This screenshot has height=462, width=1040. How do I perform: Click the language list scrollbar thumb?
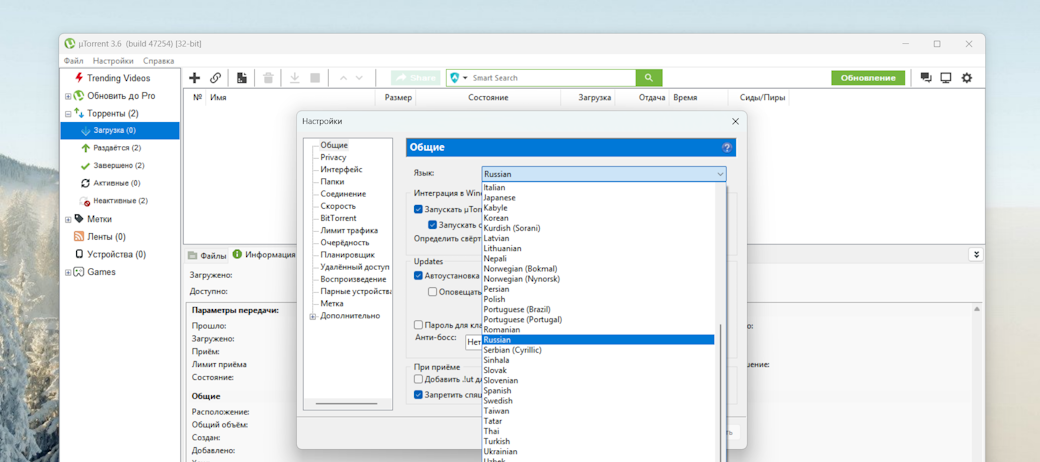720,391
